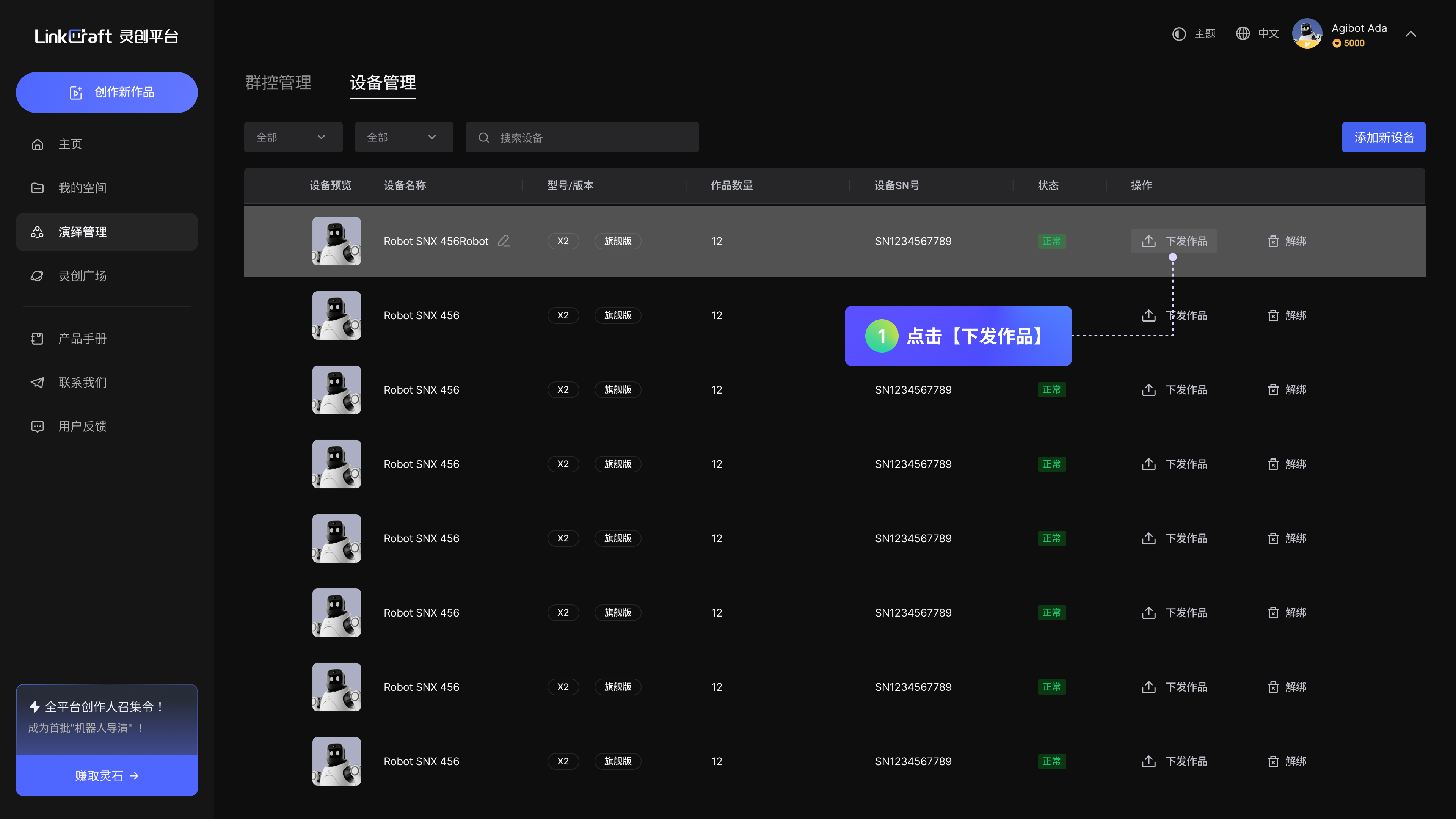
Task: Open 灵创广场 planet icon item
Action: [37, 276]
